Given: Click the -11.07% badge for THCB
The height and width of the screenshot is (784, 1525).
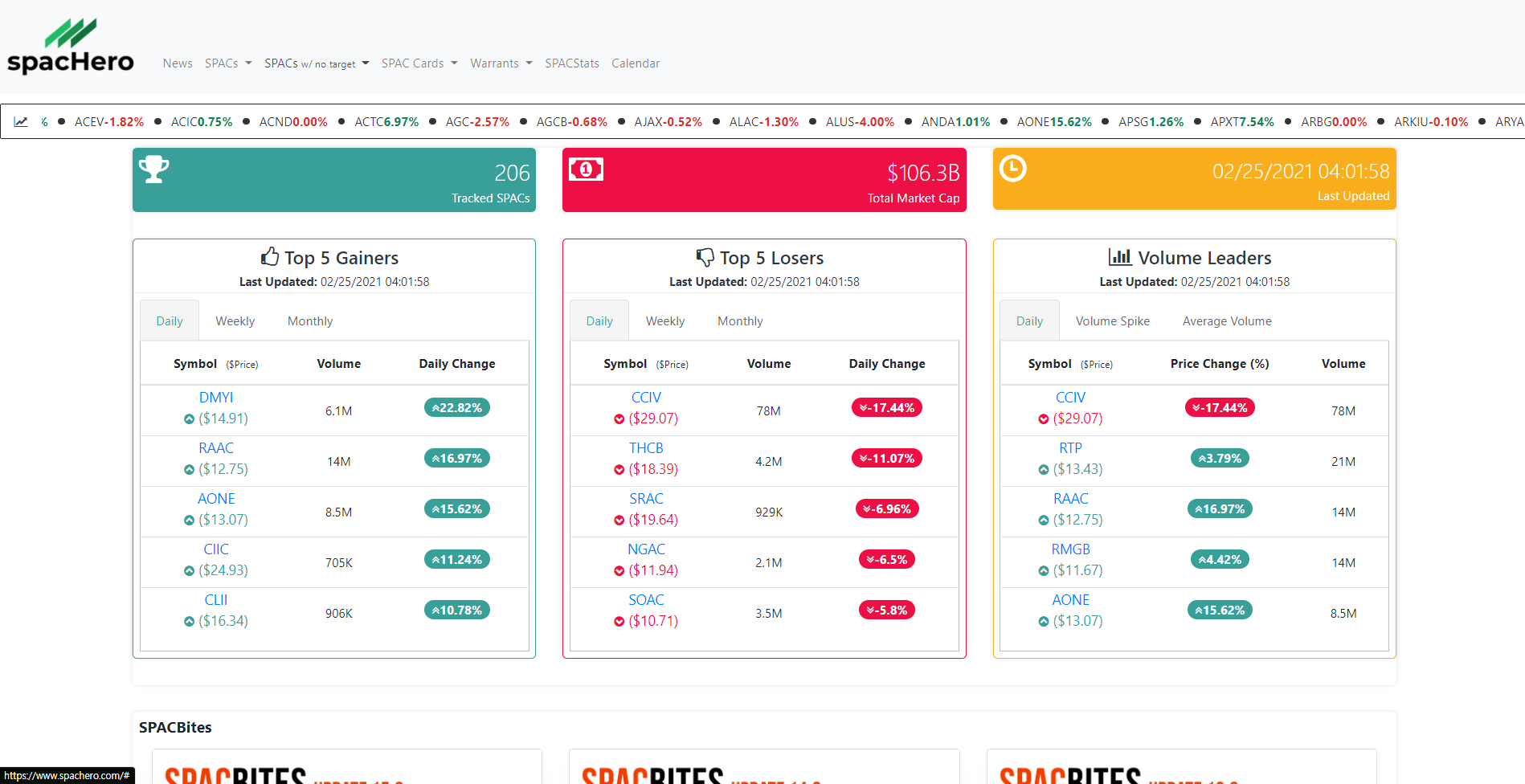Looking at the screenshot, I should click(887, 459).
